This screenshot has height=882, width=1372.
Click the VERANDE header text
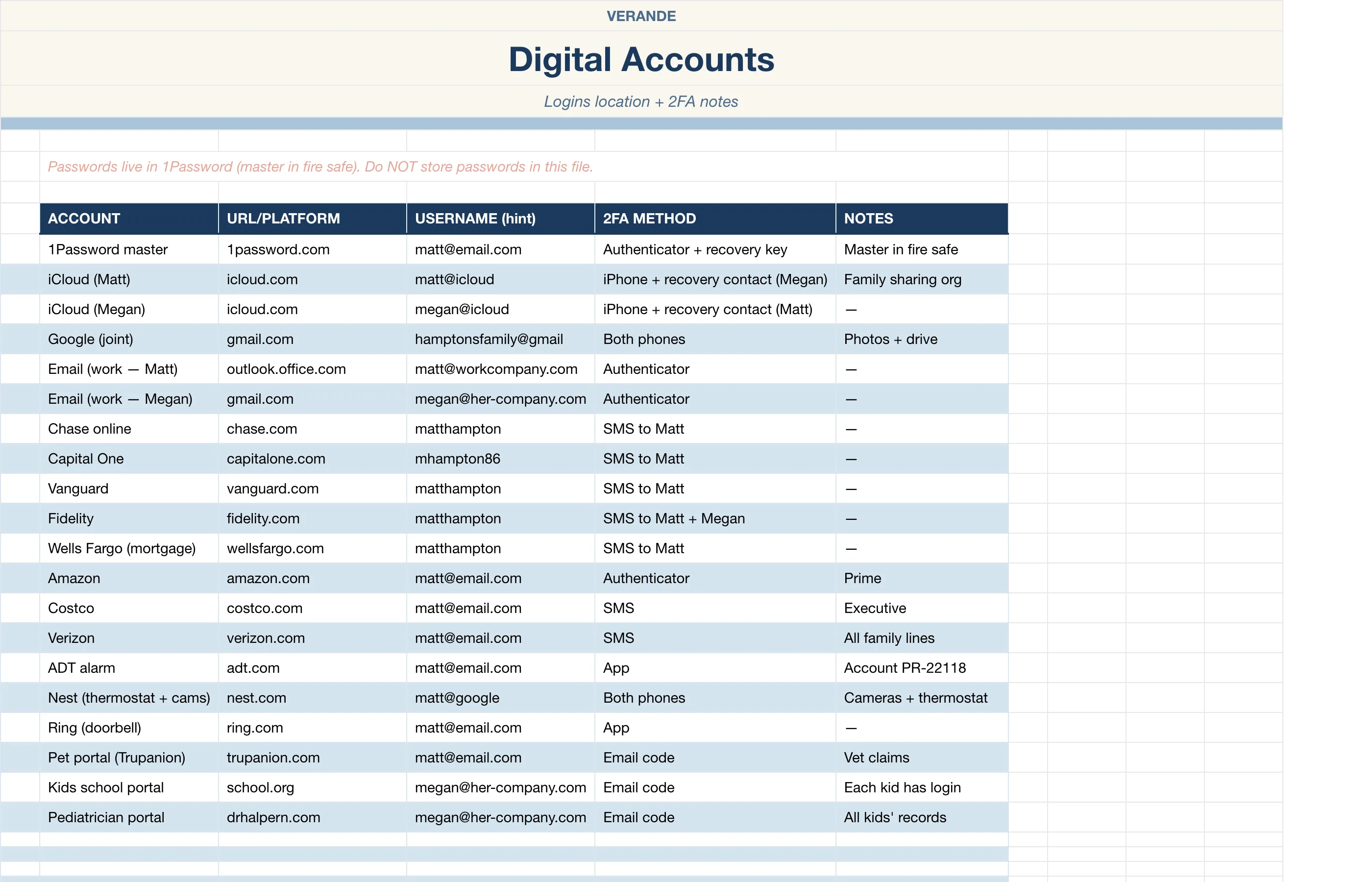pyautogui.click(x=641, y=16)
